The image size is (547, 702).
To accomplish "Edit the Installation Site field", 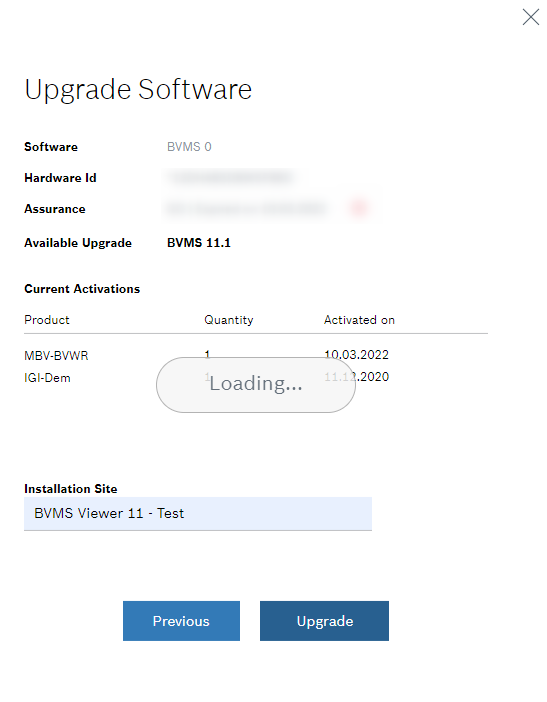I will (x=198, y=514).
